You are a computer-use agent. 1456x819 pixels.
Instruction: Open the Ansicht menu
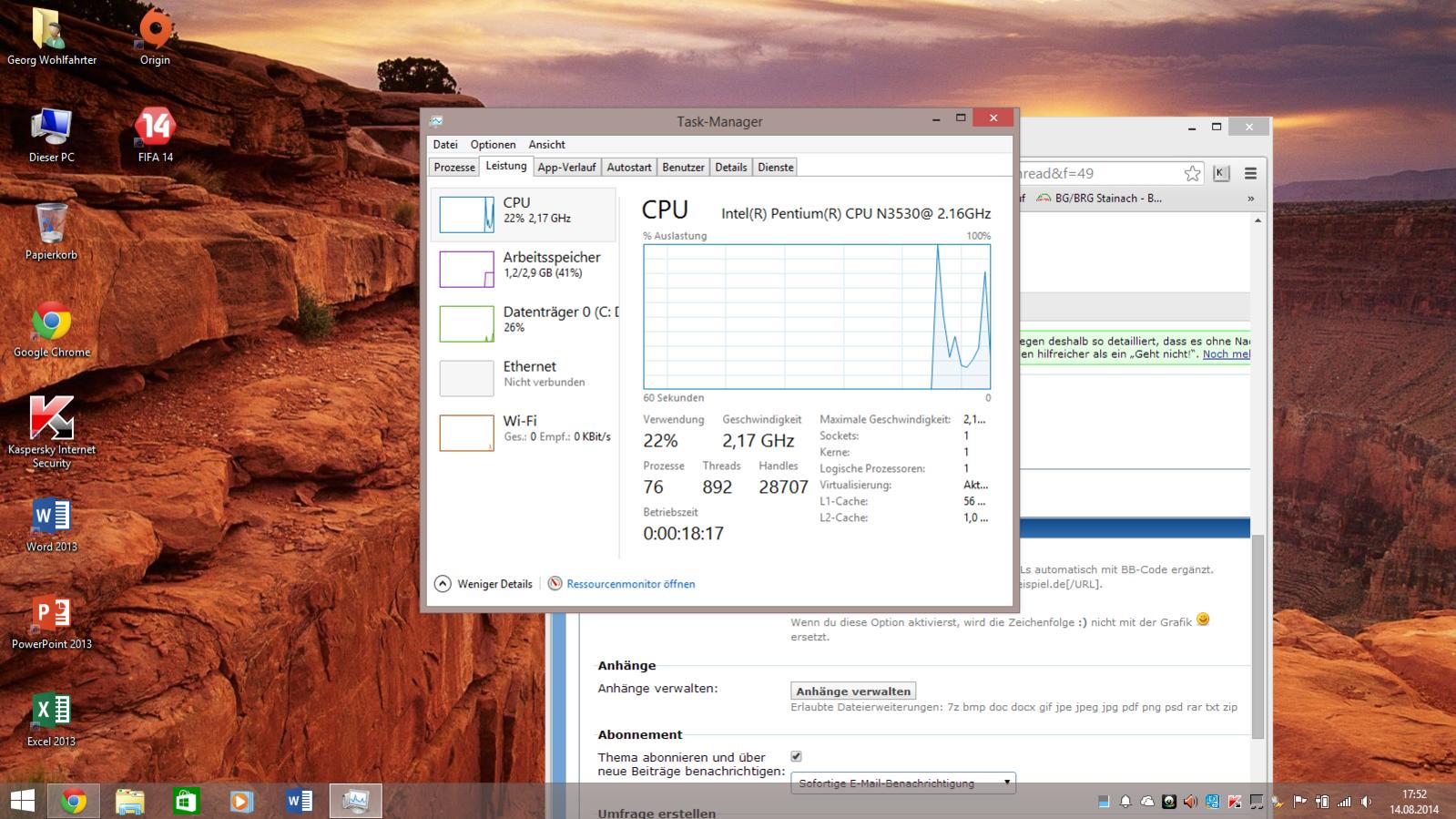546,145
